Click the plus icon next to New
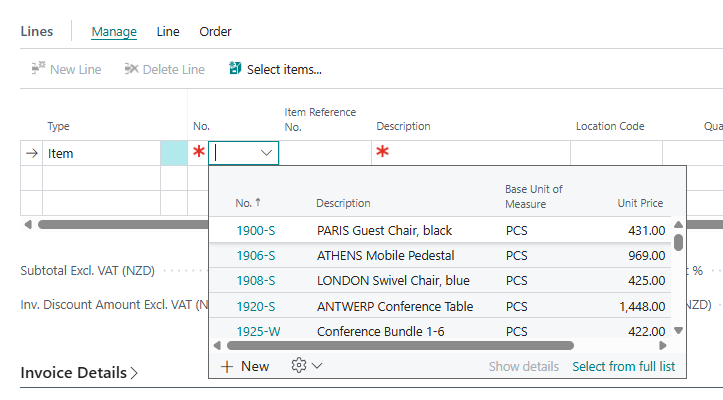 (226, 367)
